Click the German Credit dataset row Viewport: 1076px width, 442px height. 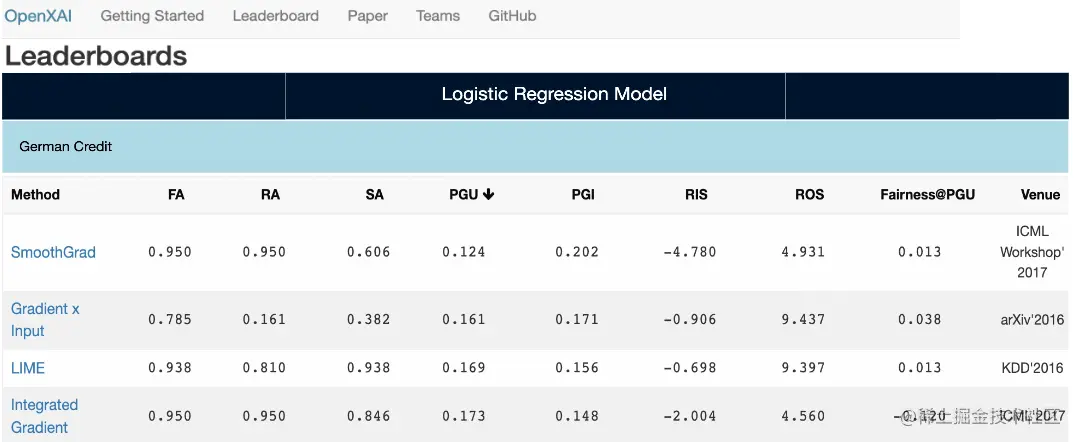point(66,147)
